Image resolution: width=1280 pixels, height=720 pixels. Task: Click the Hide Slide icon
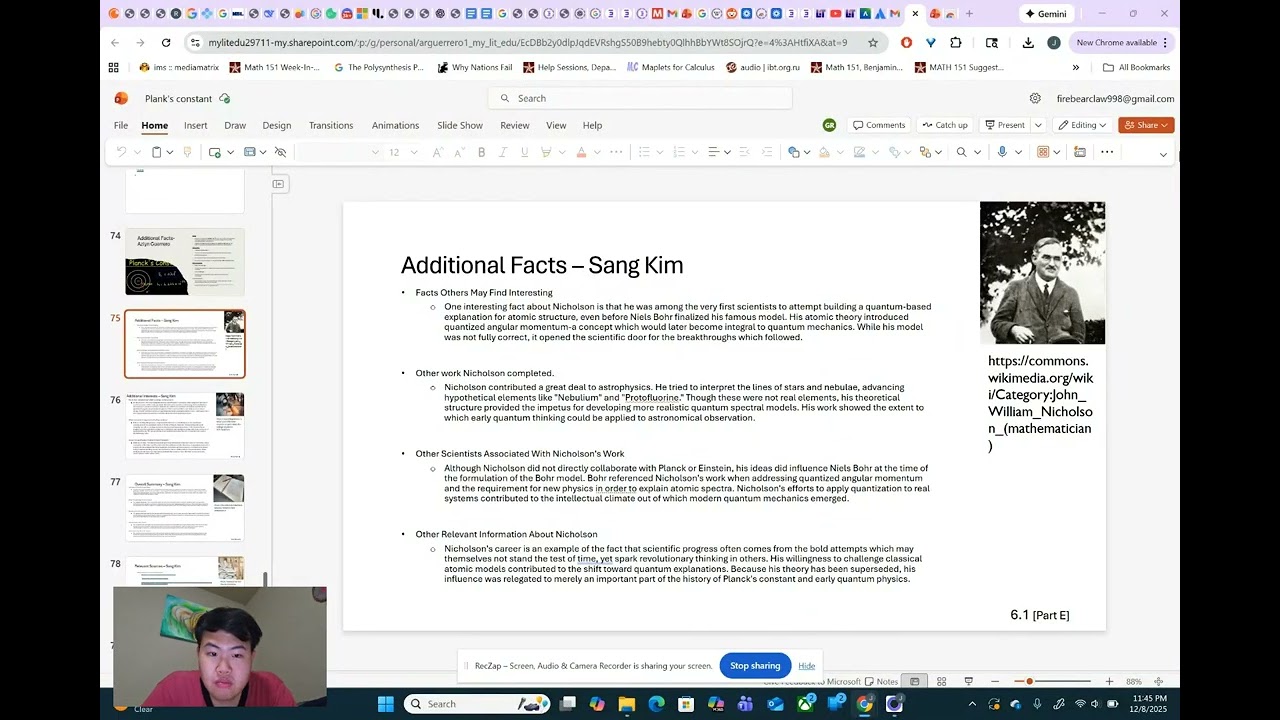coord(280,152)
